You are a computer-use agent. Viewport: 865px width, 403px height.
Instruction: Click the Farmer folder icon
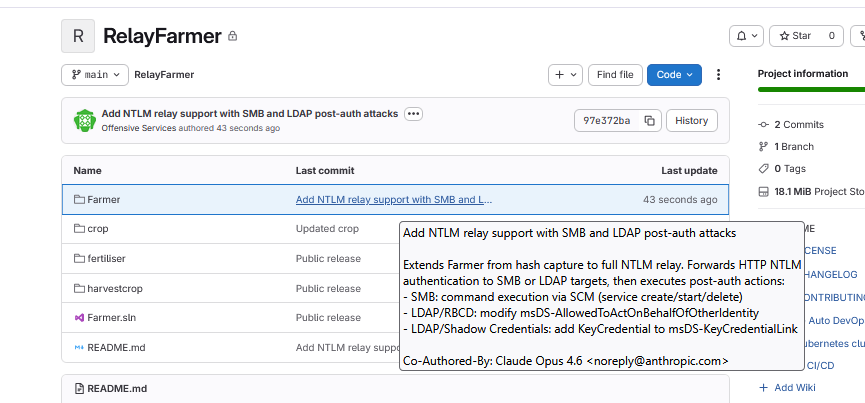click(x=79, y=200)
